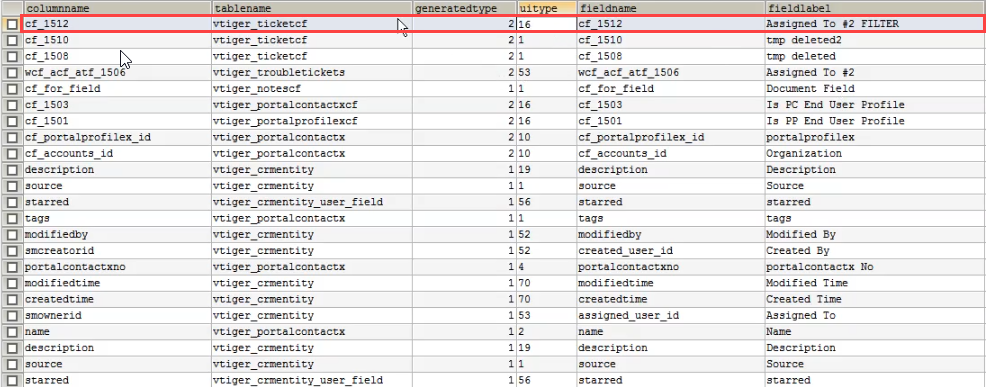The height and width of the screenshot is (387, 986).
Task: Select 'cf_portalprofilex_id' in the columnname column
Action: point(117,138)
